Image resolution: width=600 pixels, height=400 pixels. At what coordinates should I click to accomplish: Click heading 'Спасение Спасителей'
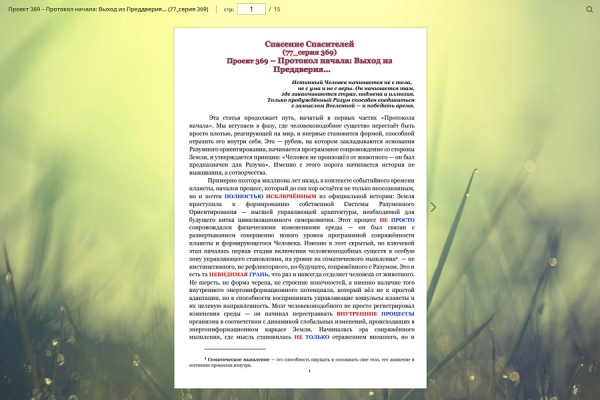click(309, 44)
